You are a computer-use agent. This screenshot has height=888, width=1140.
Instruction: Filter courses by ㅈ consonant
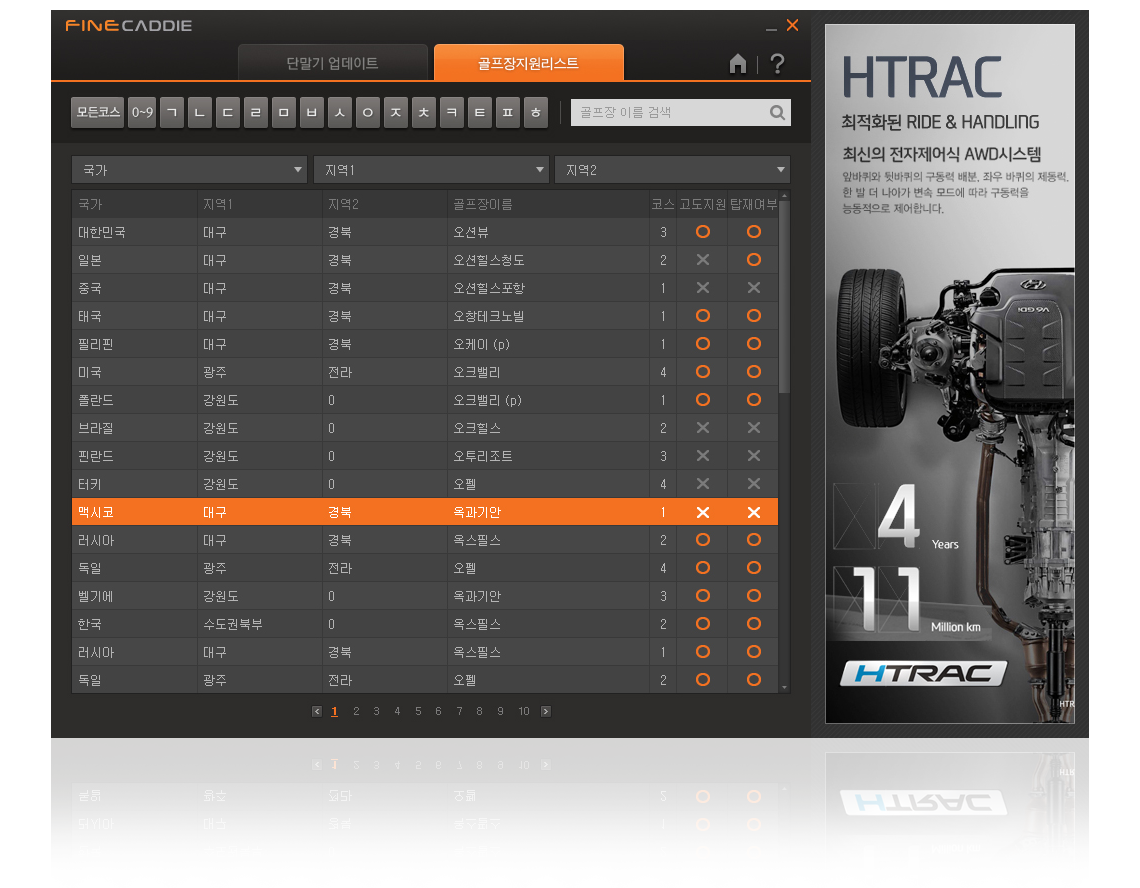tap(396, 113)
